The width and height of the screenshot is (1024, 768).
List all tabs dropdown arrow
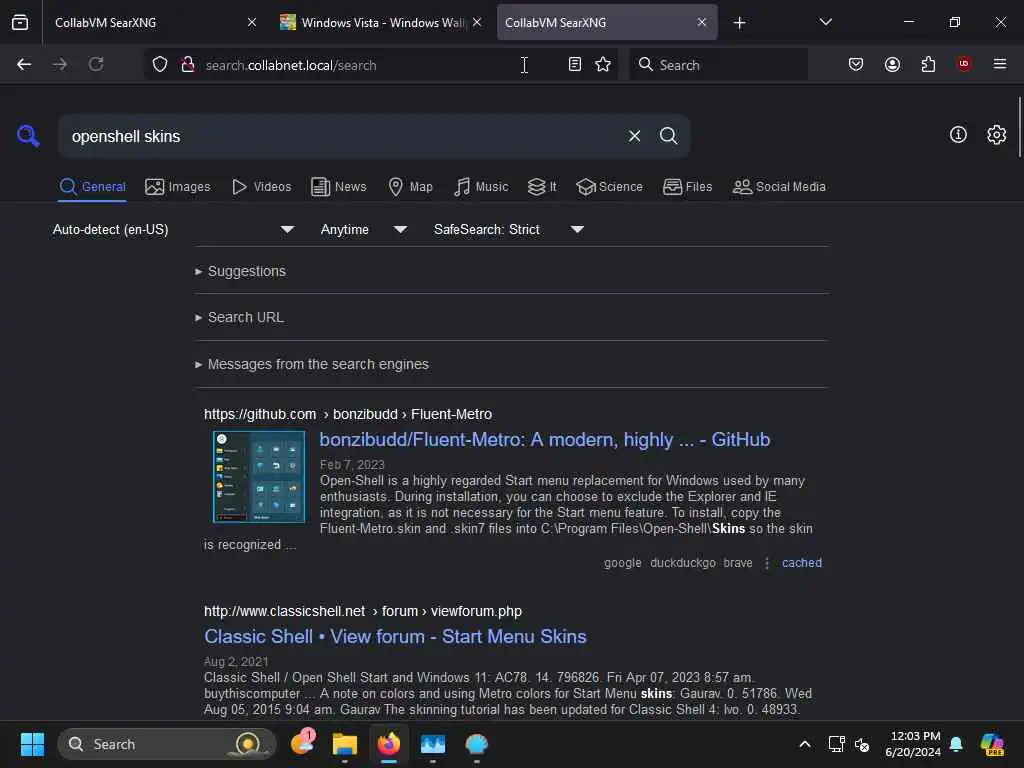(x=825, y=22)
